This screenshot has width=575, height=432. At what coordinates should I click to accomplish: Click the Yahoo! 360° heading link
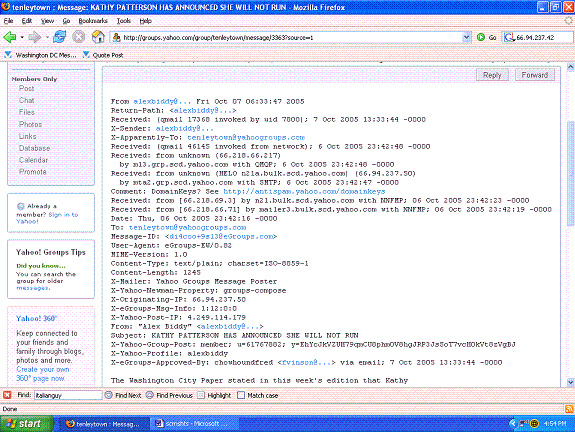click(x=37, y=318)
